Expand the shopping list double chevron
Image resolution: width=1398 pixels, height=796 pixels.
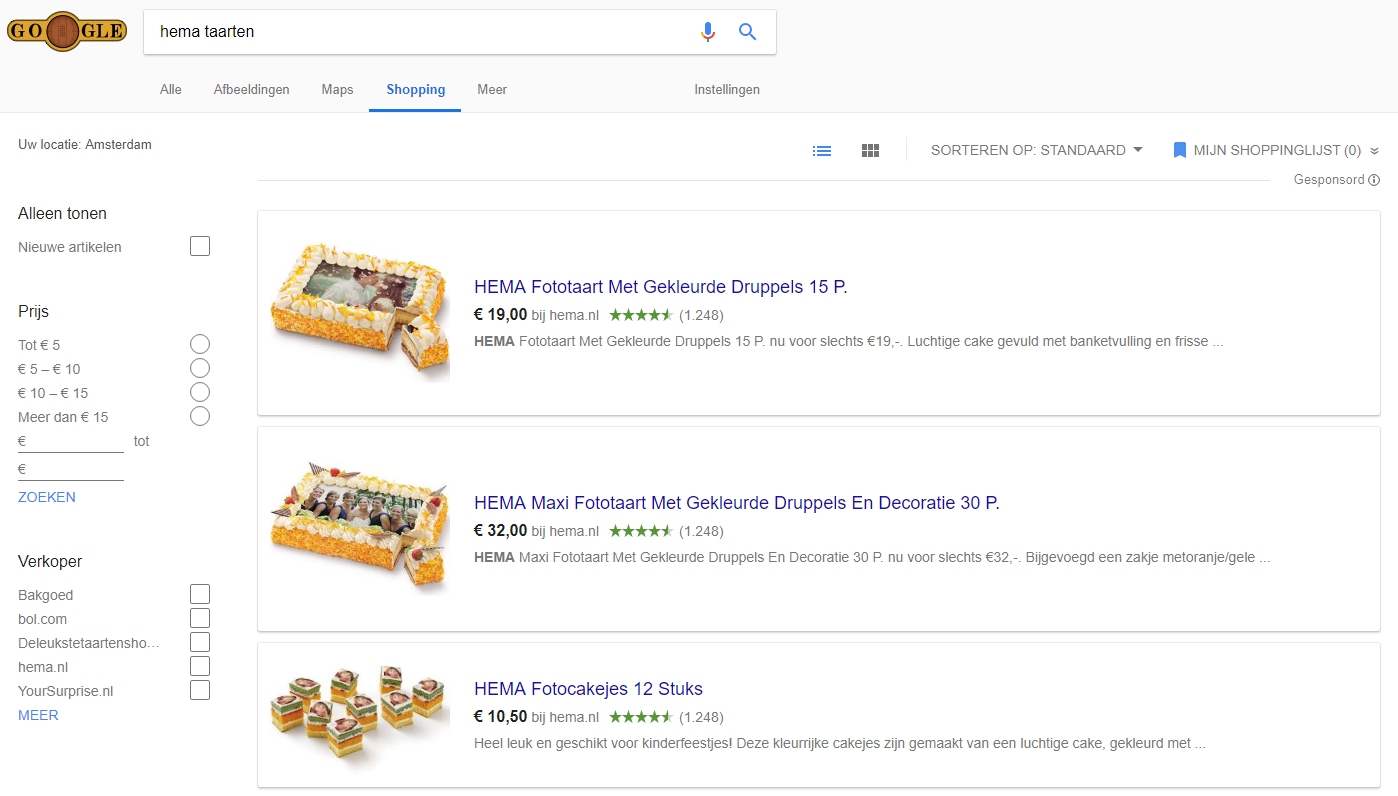point(1374,151)
